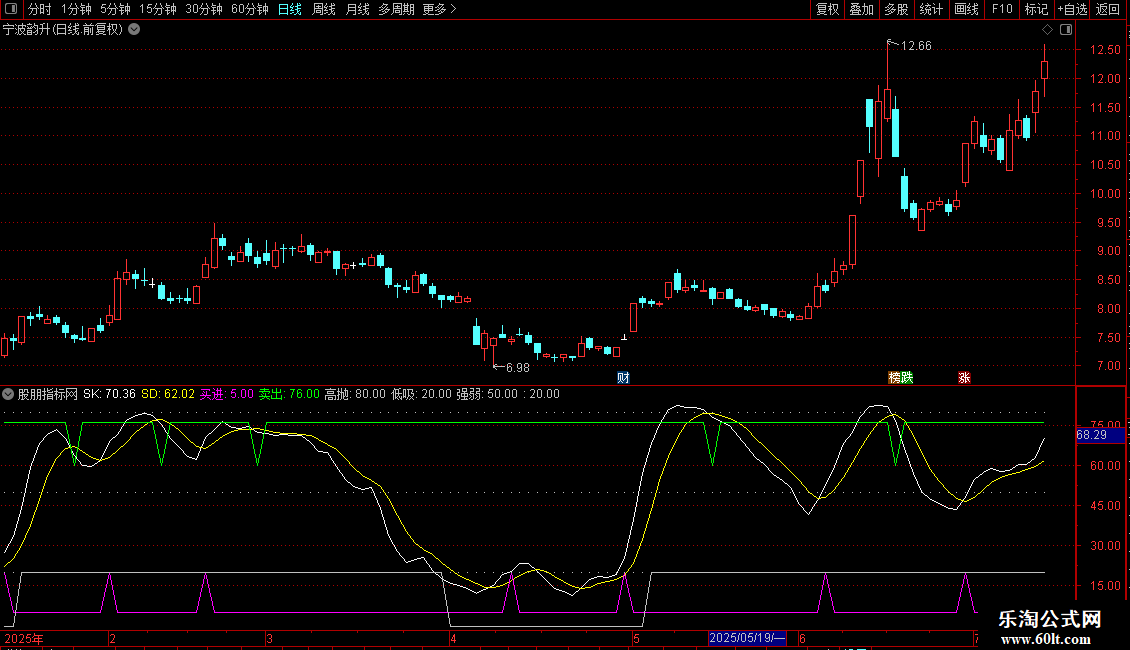The image size is (1130, 650).
Task: Select the 画线 drawing tool
Action: pyautogui.click(x=966, y=10)
